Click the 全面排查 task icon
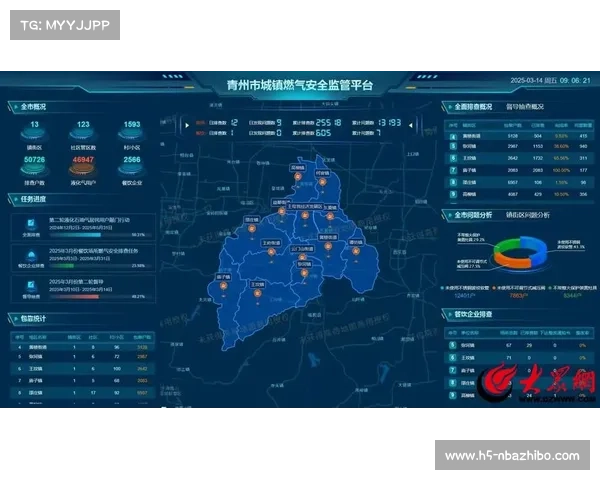600x480 pixels. pos(31,224)
